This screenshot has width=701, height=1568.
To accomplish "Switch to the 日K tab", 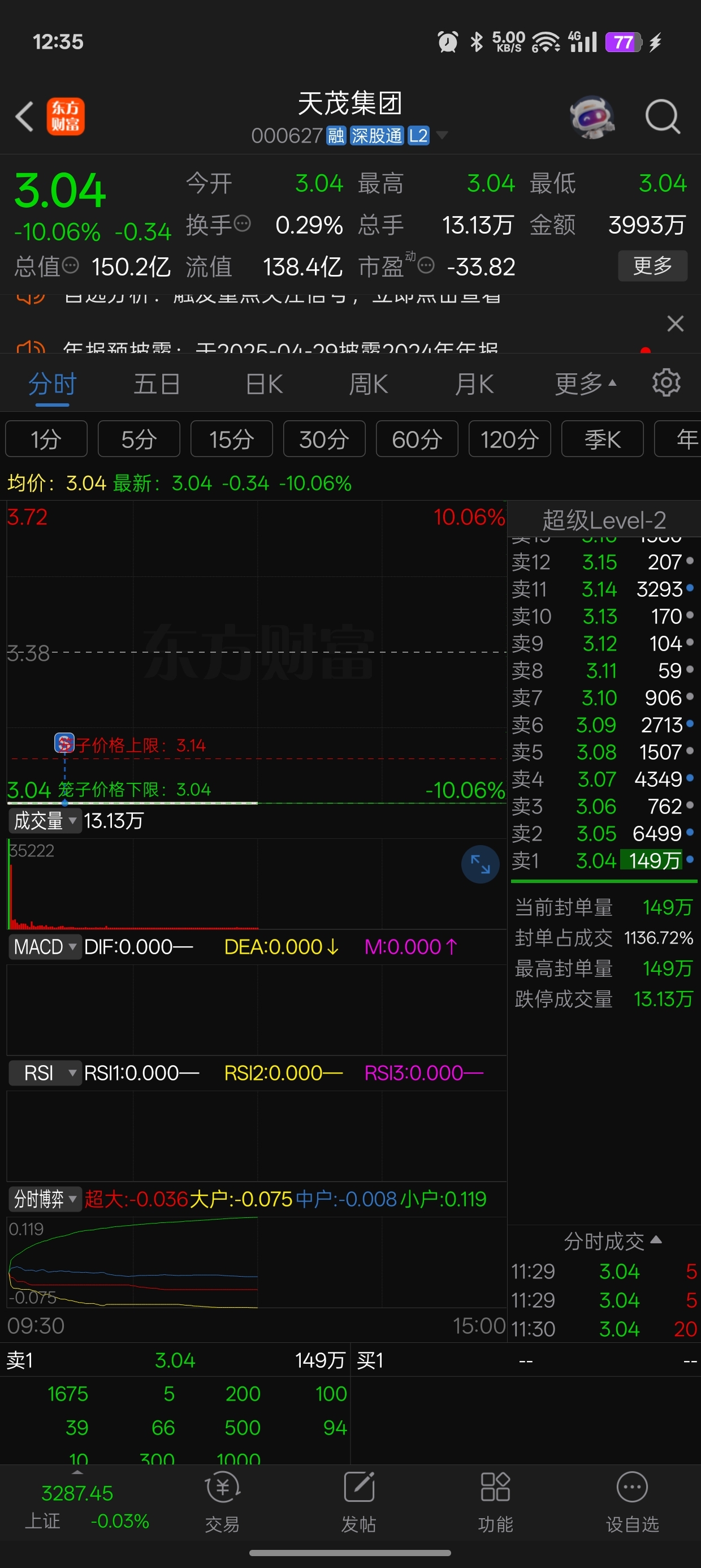I will [x=264, y=384].
